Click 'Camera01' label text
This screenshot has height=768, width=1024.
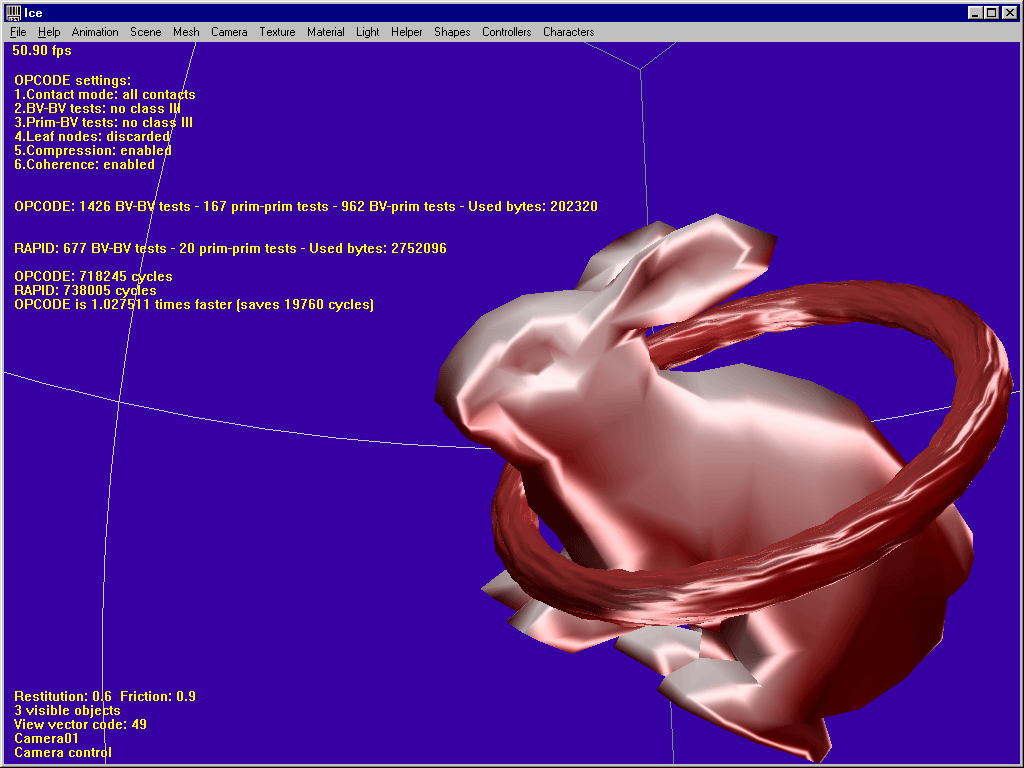(x=46, y=739)
